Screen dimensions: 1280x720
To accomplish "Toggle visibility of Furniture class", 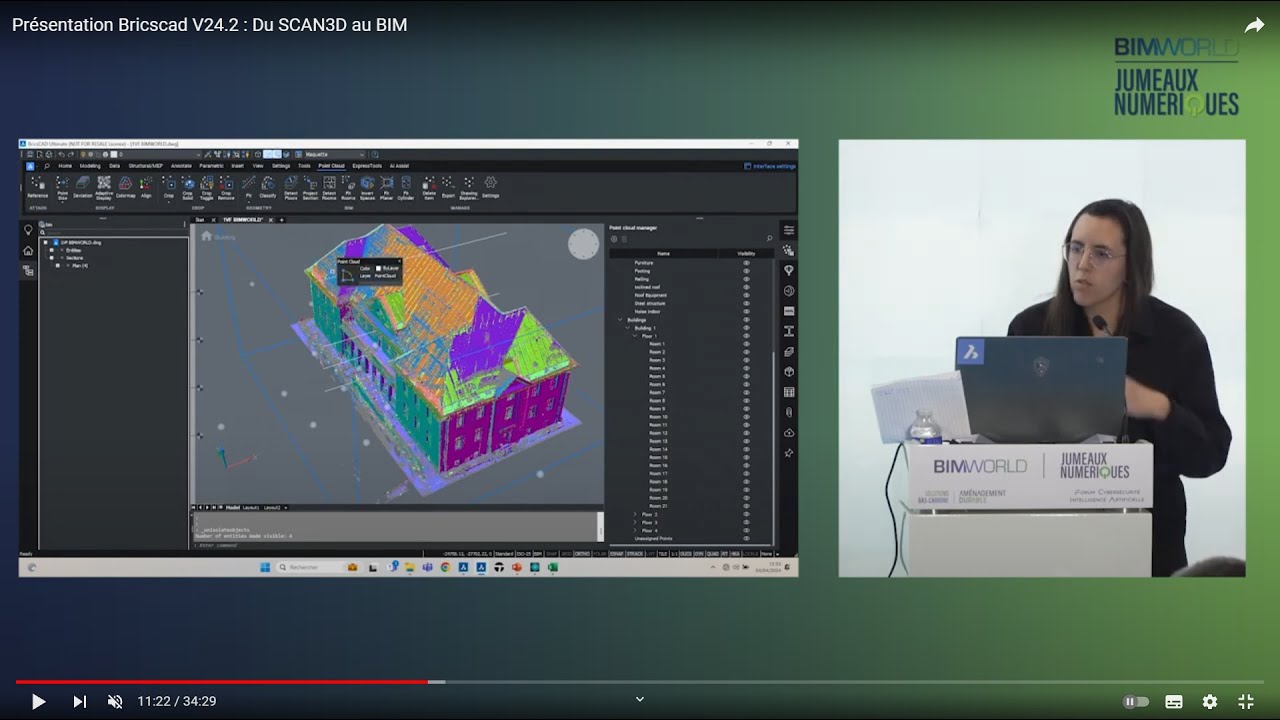I will (746, 263).
